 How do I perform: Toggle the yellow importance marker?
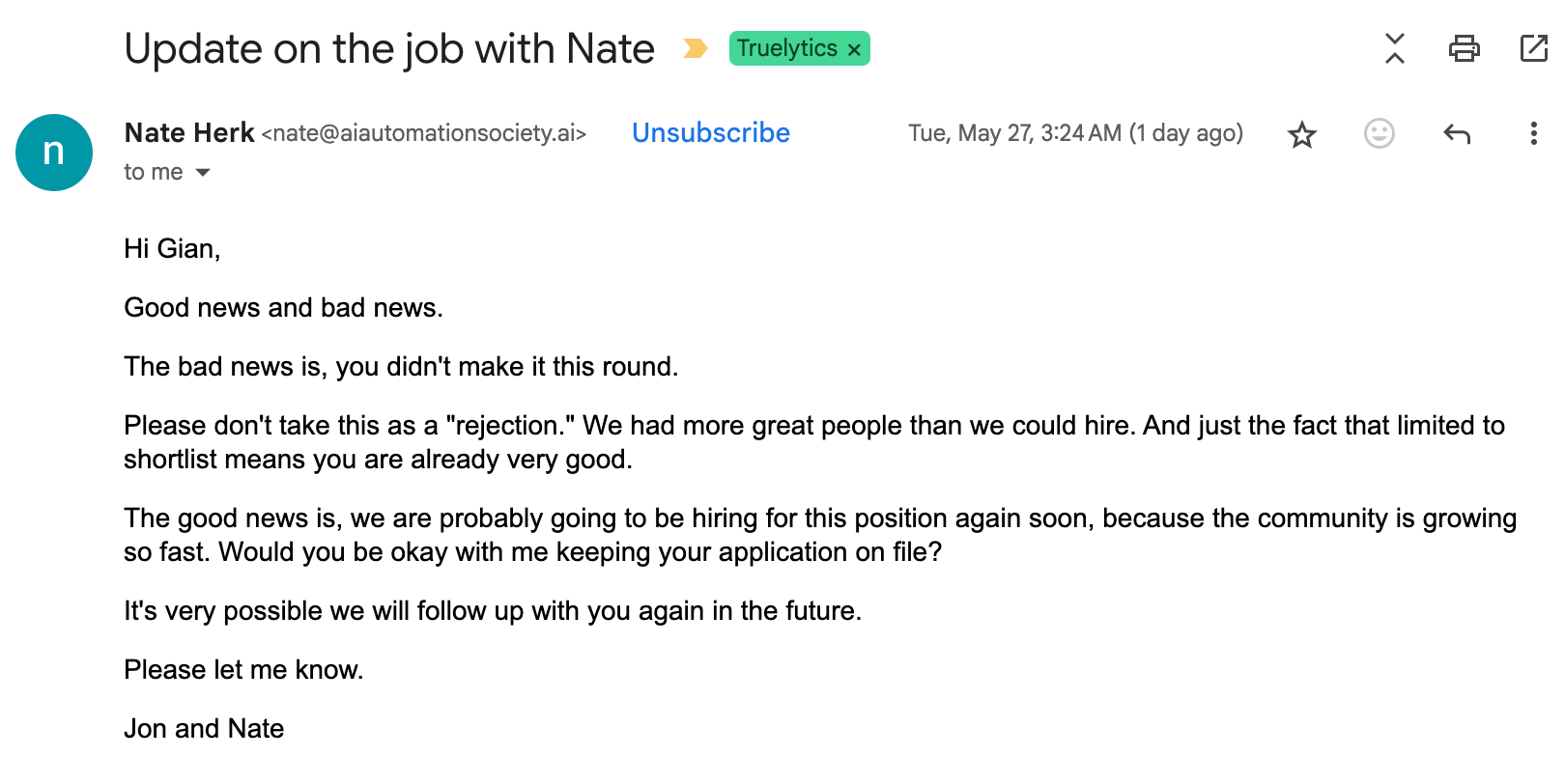point(695,48)
